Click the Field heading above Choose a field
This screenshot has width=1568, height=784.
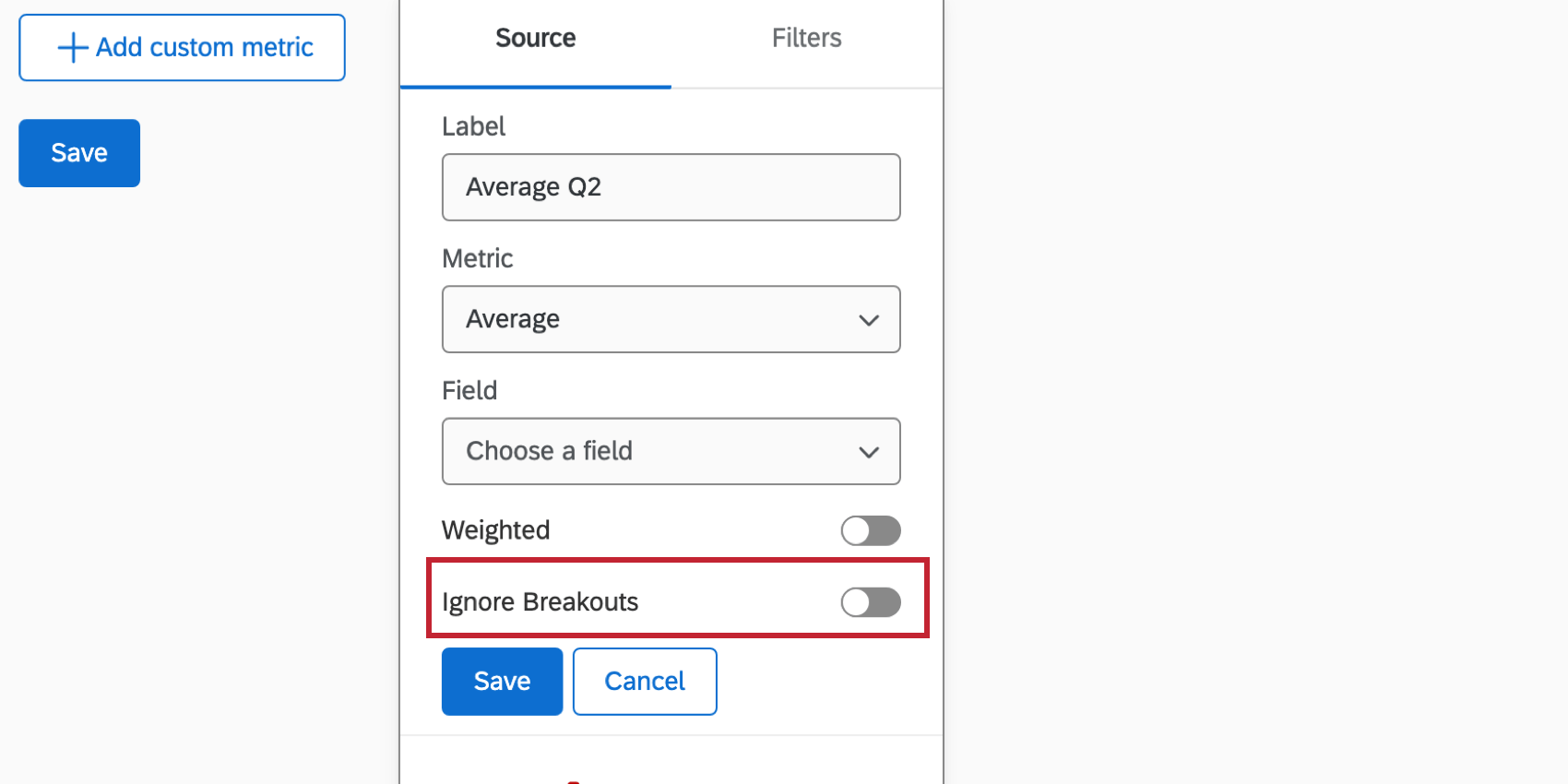tap(469, 390)
